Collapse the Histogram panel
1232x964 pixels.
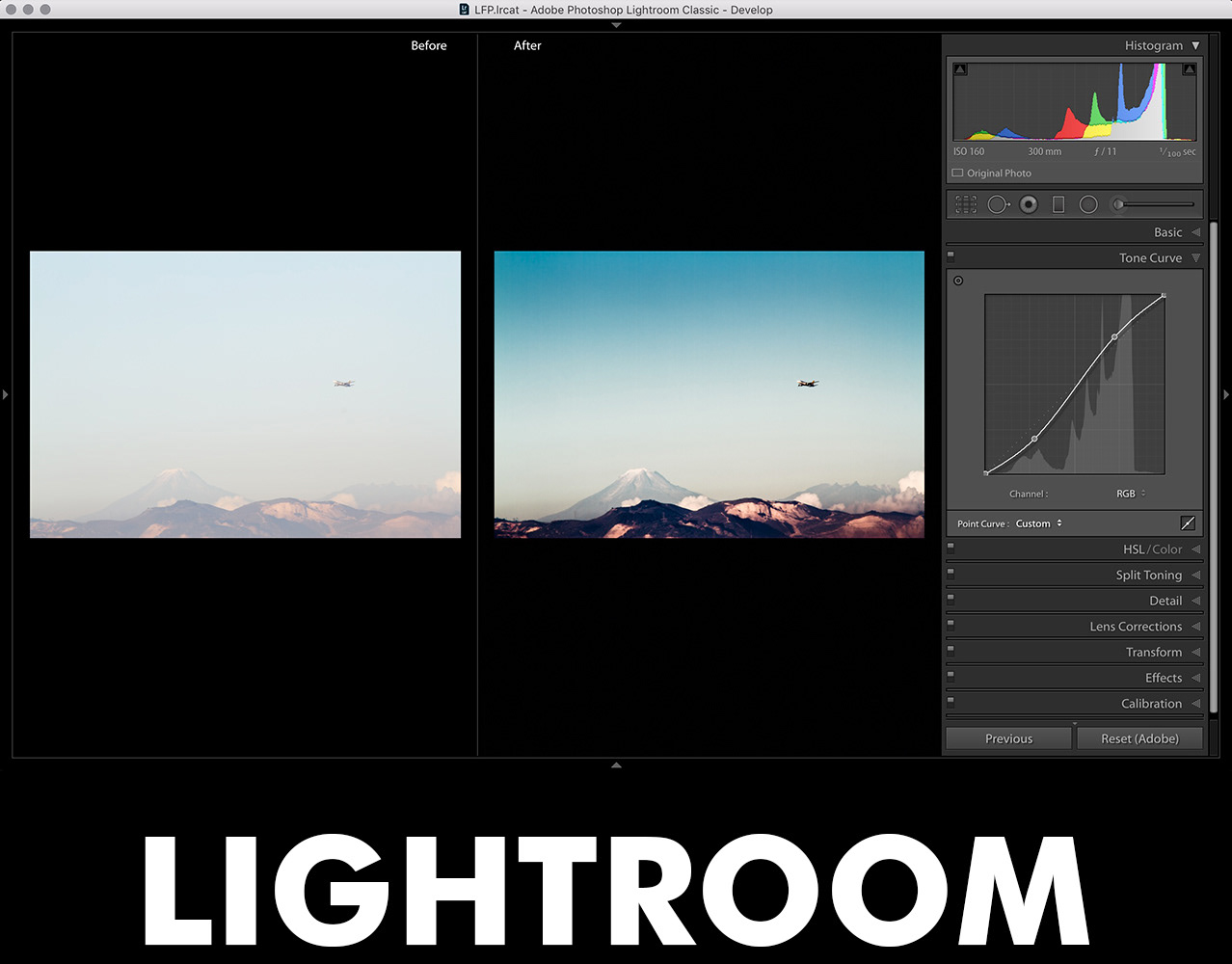pos(1195,45)
